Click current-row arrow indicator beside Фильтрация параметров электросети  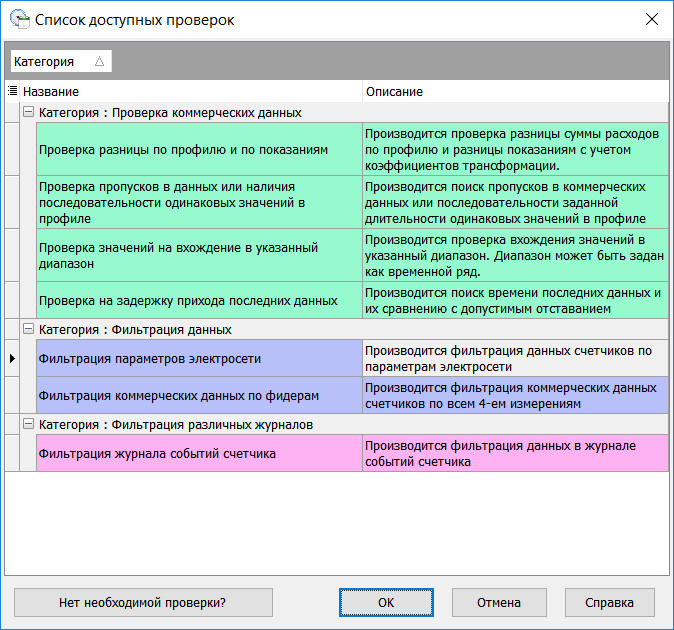point(12,358)
